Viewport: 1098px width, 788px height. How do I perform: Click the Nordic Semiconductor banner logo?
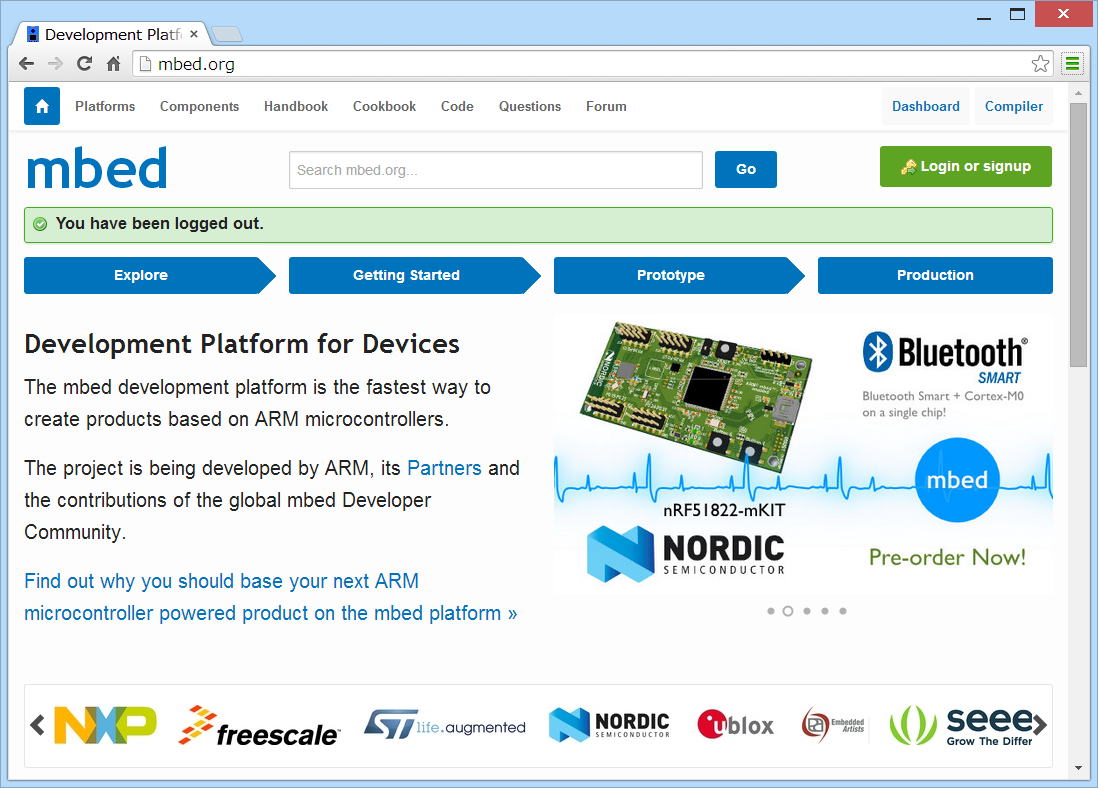click(x=686, y=554)
